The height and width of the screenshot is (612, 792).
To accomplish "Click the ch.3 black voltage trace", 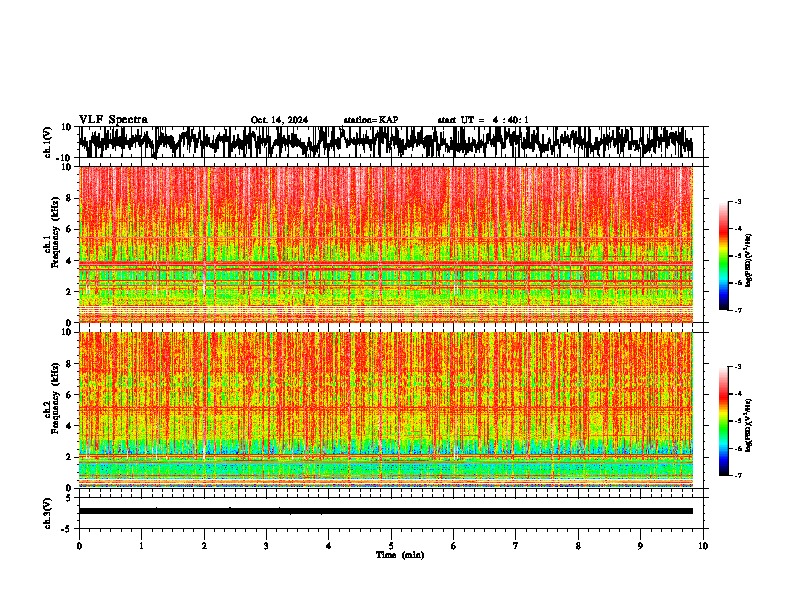I will (385, 511).
